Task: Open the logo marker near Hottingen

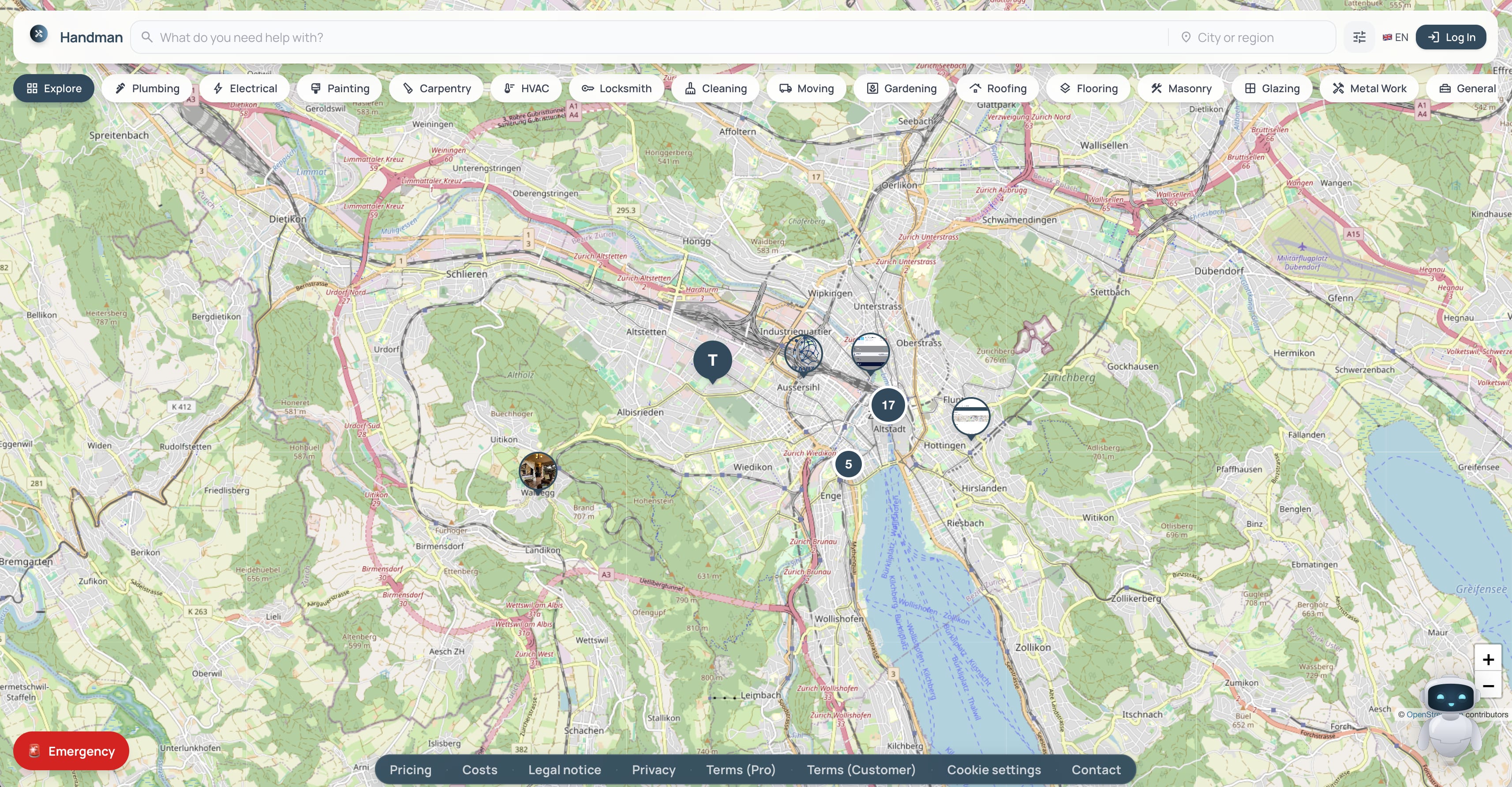Action: 971,417
